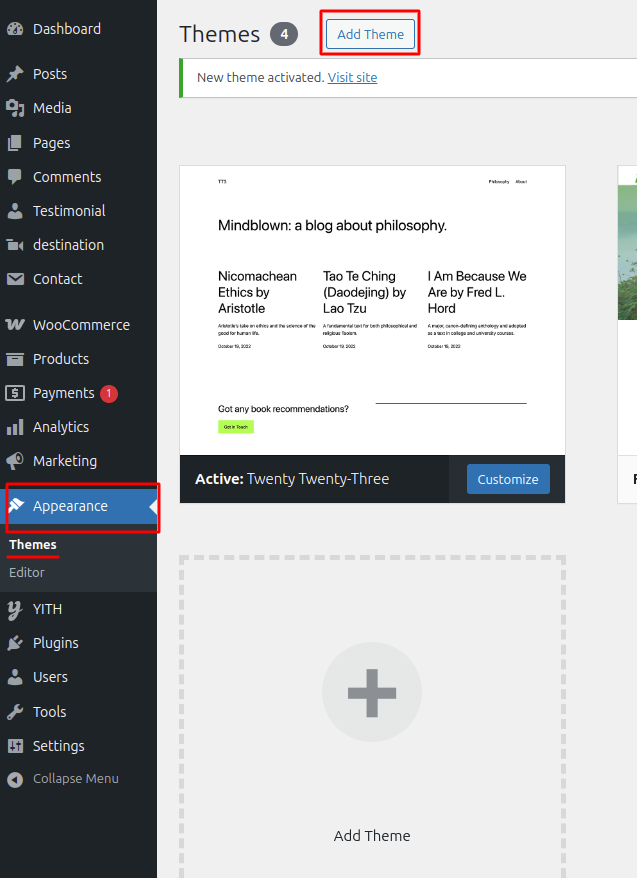Viewport: 637px width, 878px height.
Task: Click the Dashboard gauge icon
Action: tap(15, 29)
